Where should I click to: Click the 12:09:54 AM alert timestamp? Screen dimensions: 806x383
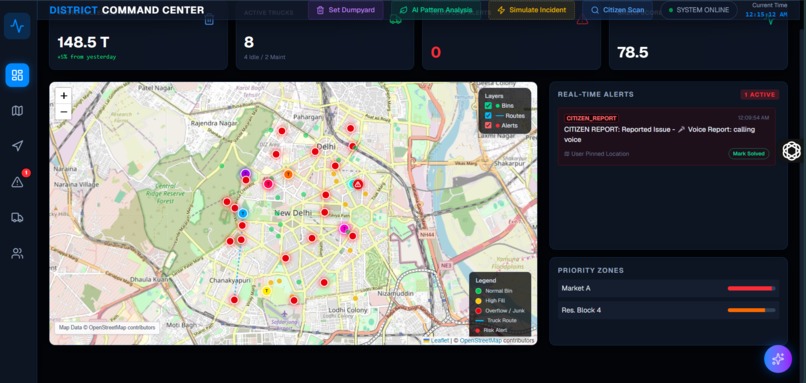753,118
